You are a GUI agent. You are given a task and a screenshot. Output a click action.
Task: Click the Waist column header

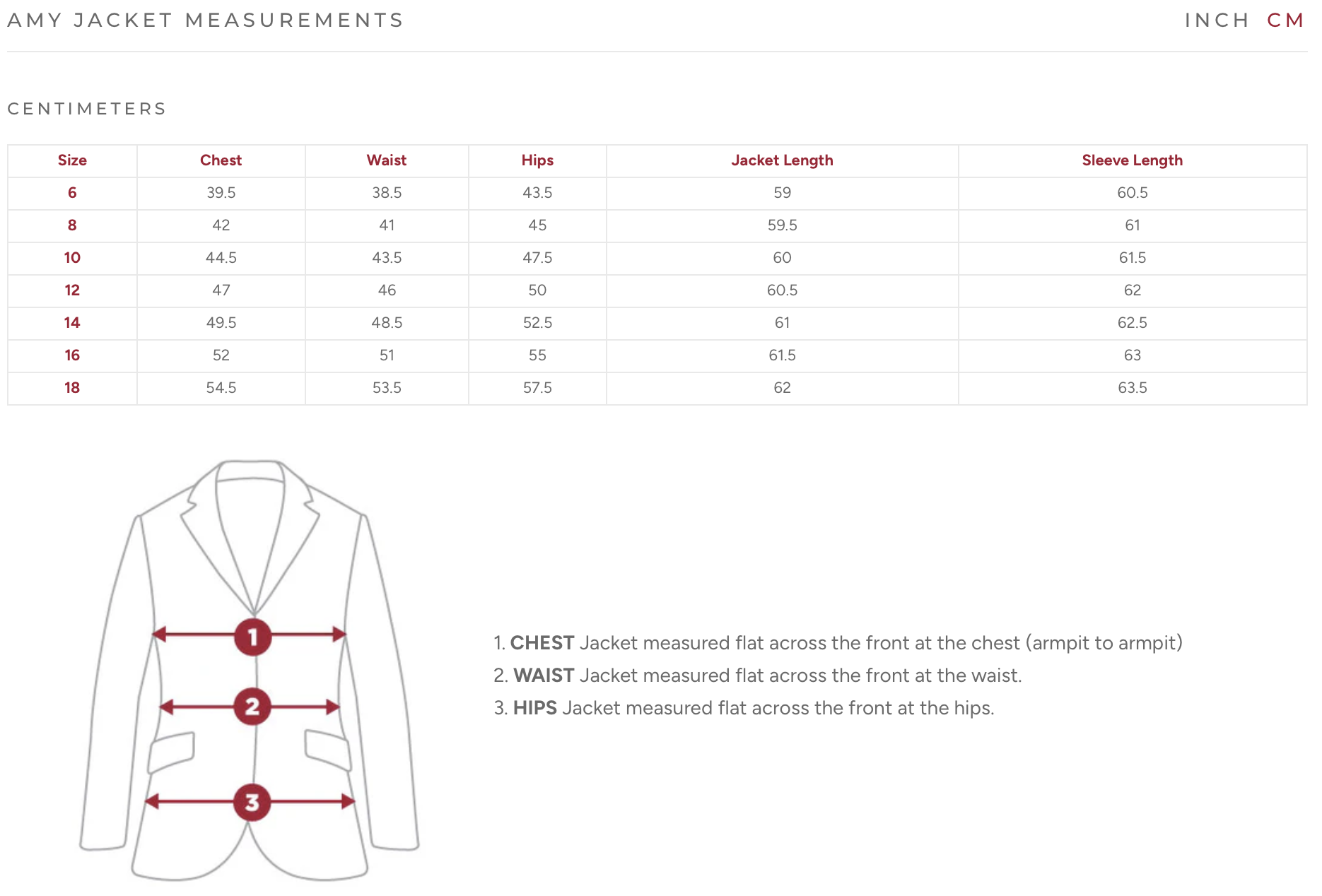[x=387, y=160]
